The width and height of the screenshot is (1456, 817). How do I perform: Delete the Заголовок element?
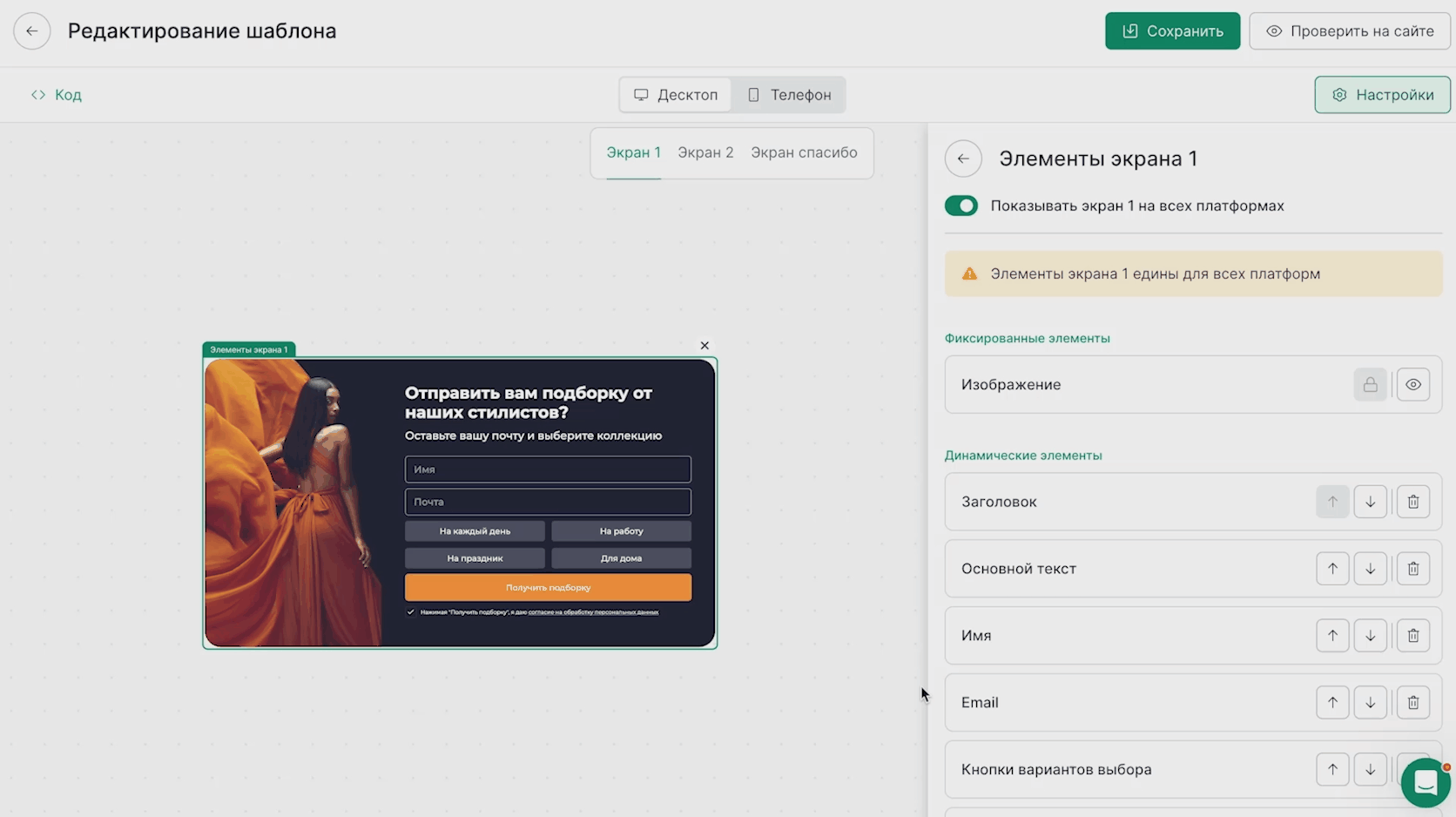click(1413, 502)
